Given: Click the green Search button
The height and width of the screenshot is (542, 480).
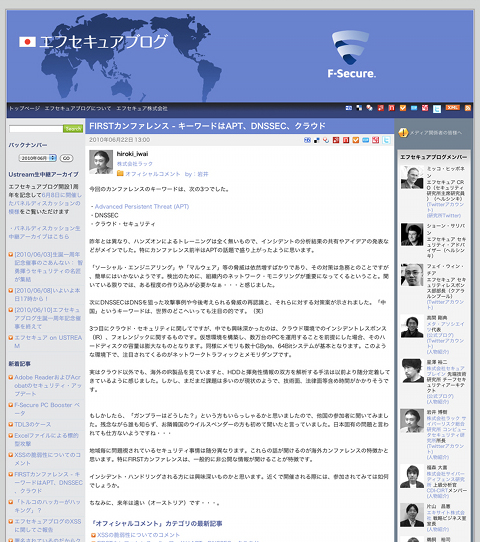Looking at the screenshot, I should click(73, 129).
